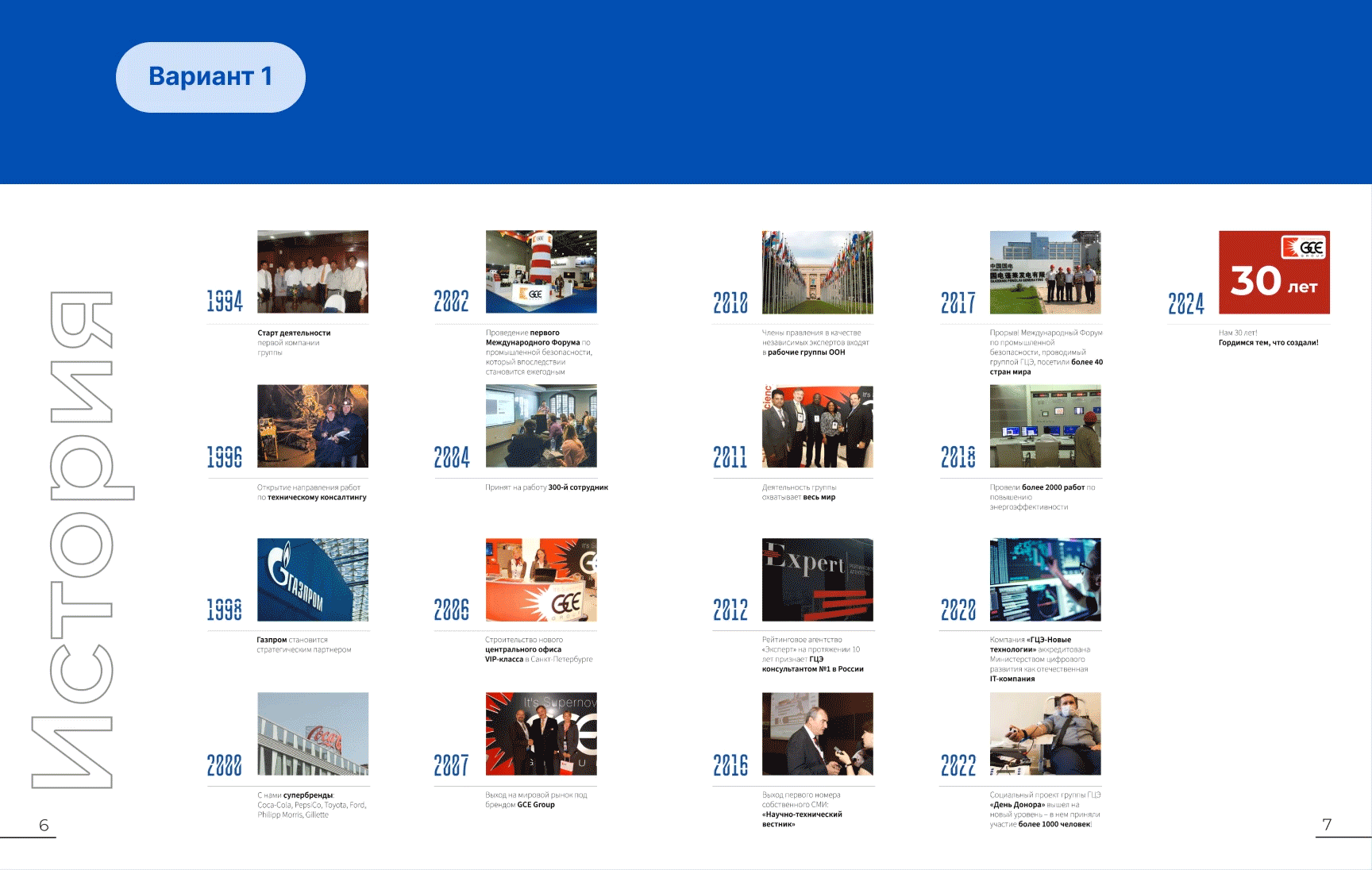The width and height of the screenshot is (1372, 870).
Task: Select the year label 2007
Action: tap(452, 764)
